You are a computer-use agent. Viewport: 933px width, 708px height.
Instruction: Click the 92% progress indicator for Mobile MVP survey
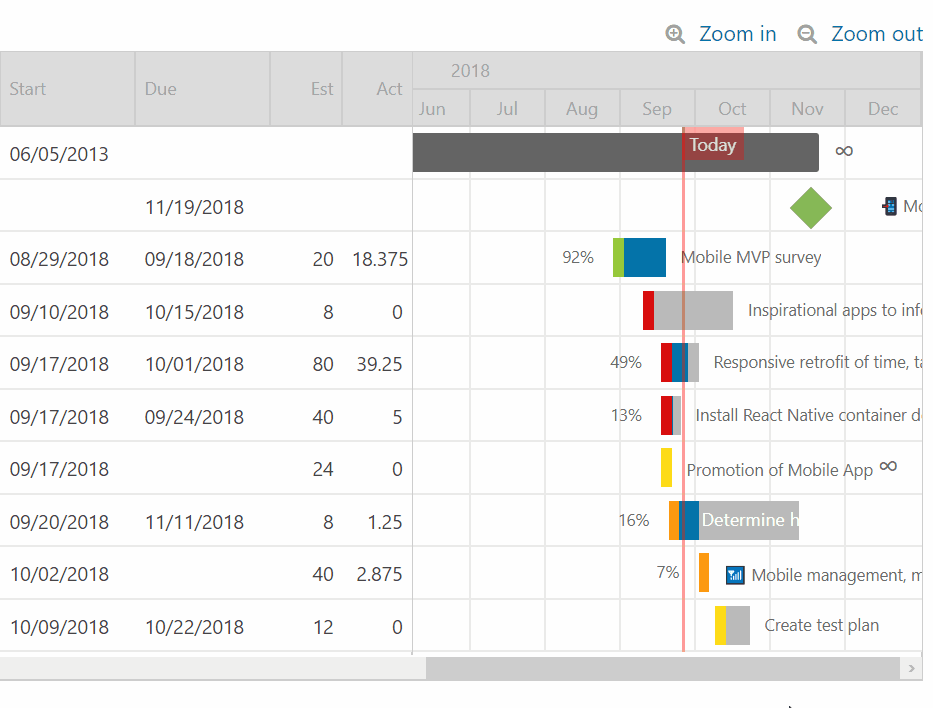(x=577, y=257)
